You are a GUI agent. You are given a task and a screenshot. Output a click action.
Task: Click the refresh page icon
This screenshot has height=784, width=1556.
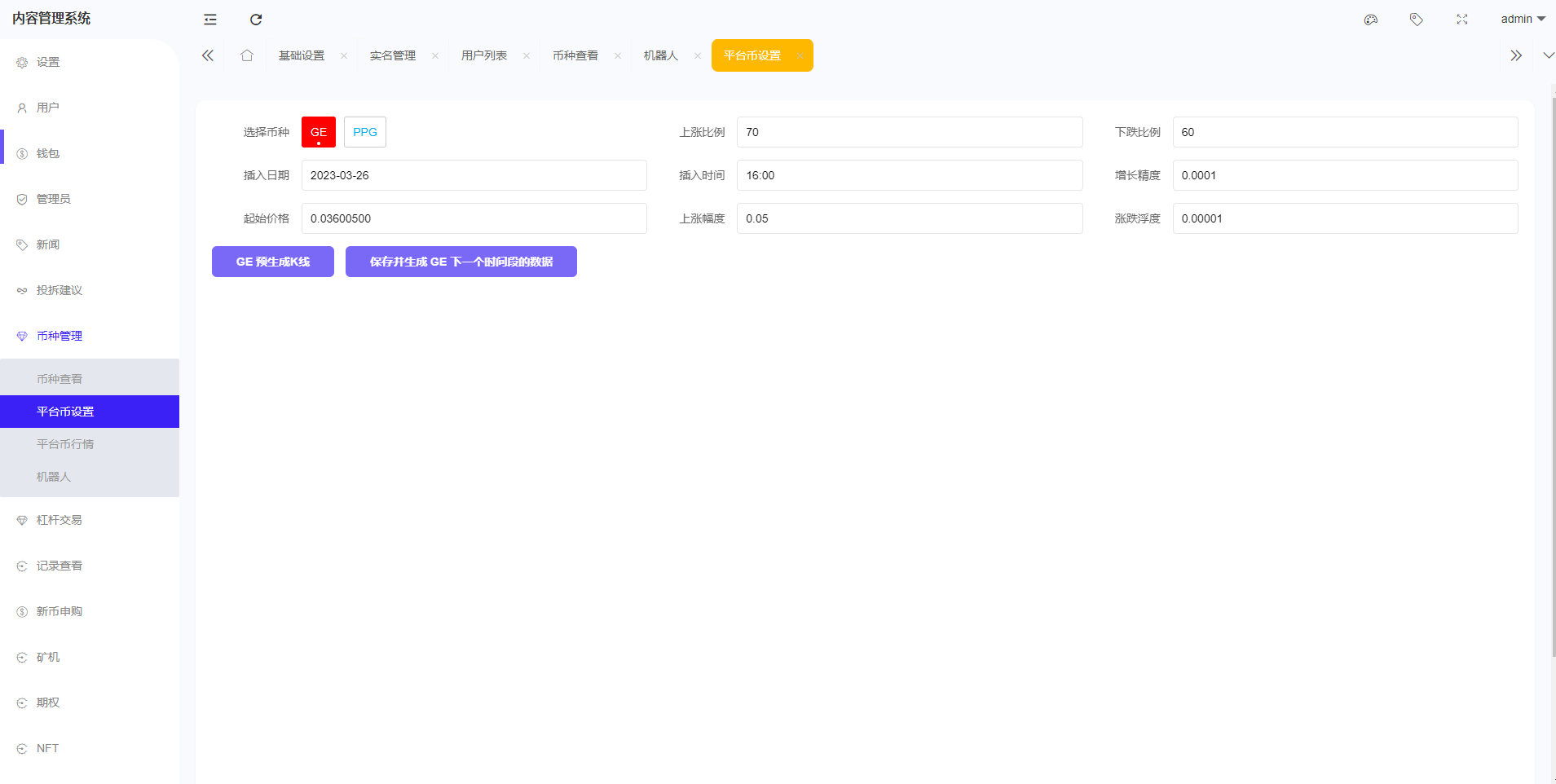pyautogui.click(x=256, y=20)
